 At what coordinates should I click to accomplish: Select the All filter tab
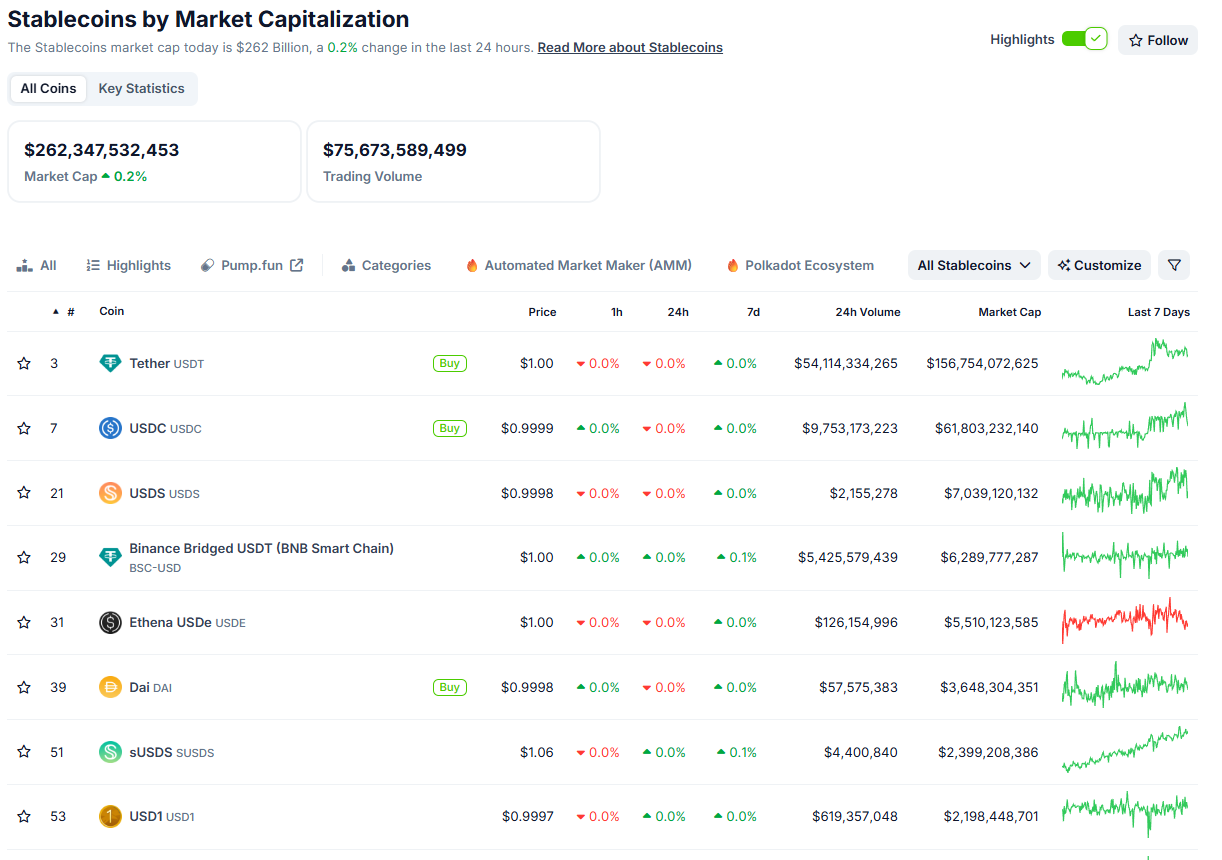[x=36, y=265]
